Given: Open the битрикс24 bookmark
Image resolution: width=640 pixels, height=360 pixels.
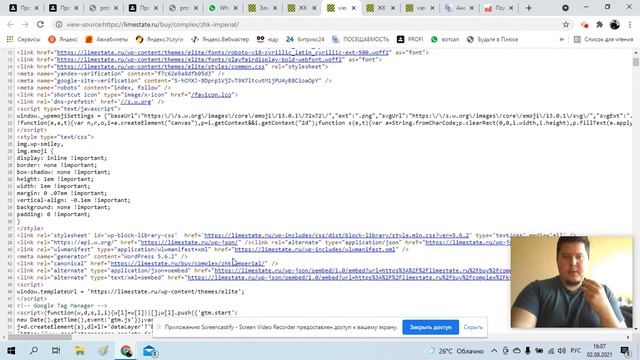Looking at the screenshot, I should [305, 40].
